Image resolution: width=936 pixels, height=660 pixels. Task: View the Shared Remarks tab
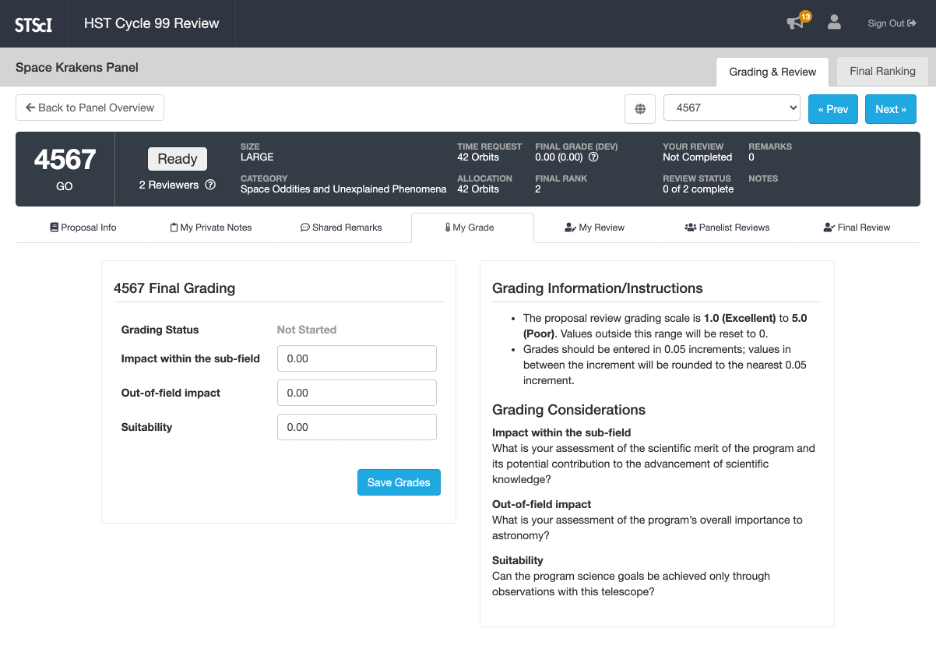[341, 228]
